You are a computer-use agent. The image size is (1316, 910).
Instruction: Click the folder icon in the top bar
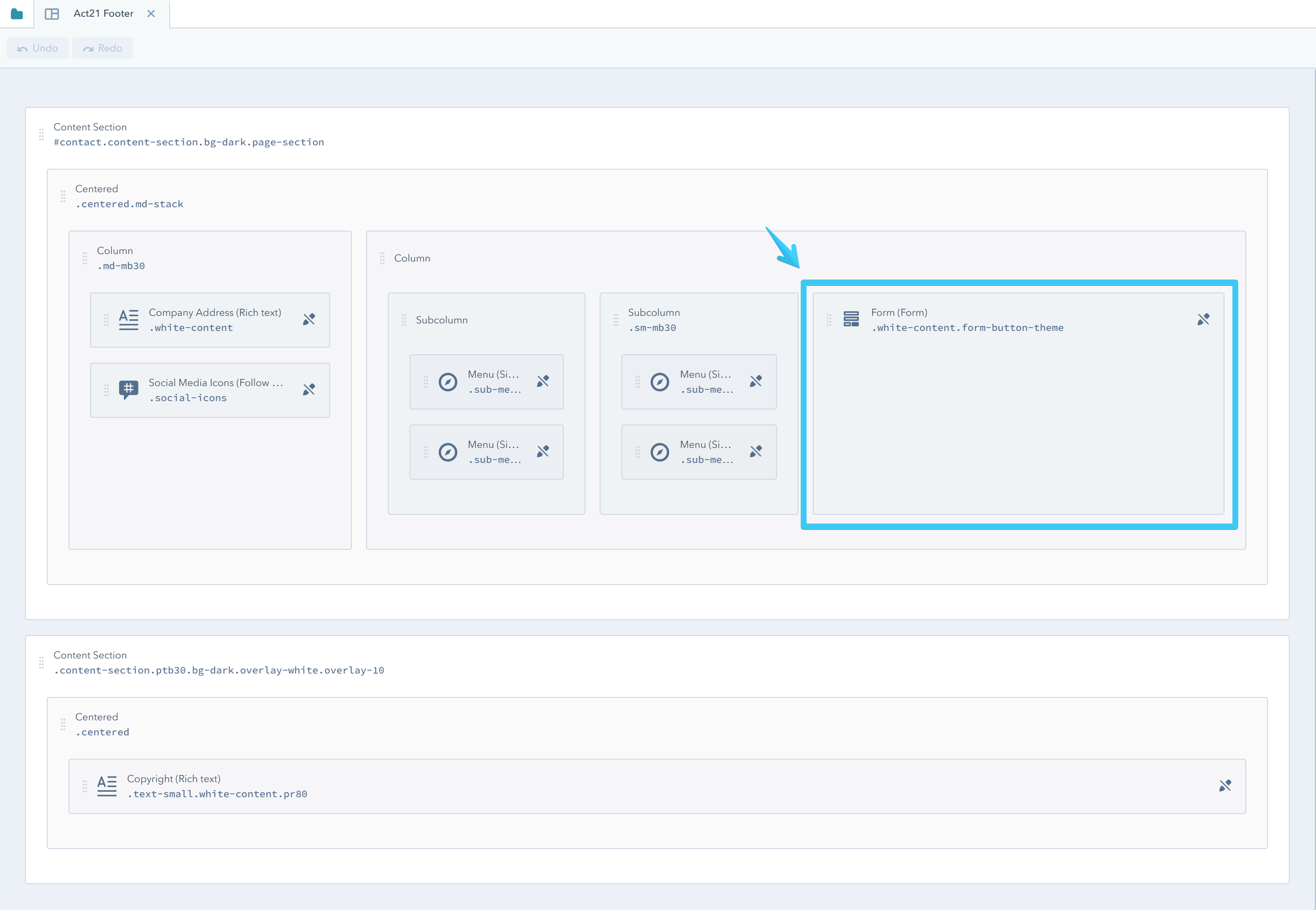coord(17,13)
